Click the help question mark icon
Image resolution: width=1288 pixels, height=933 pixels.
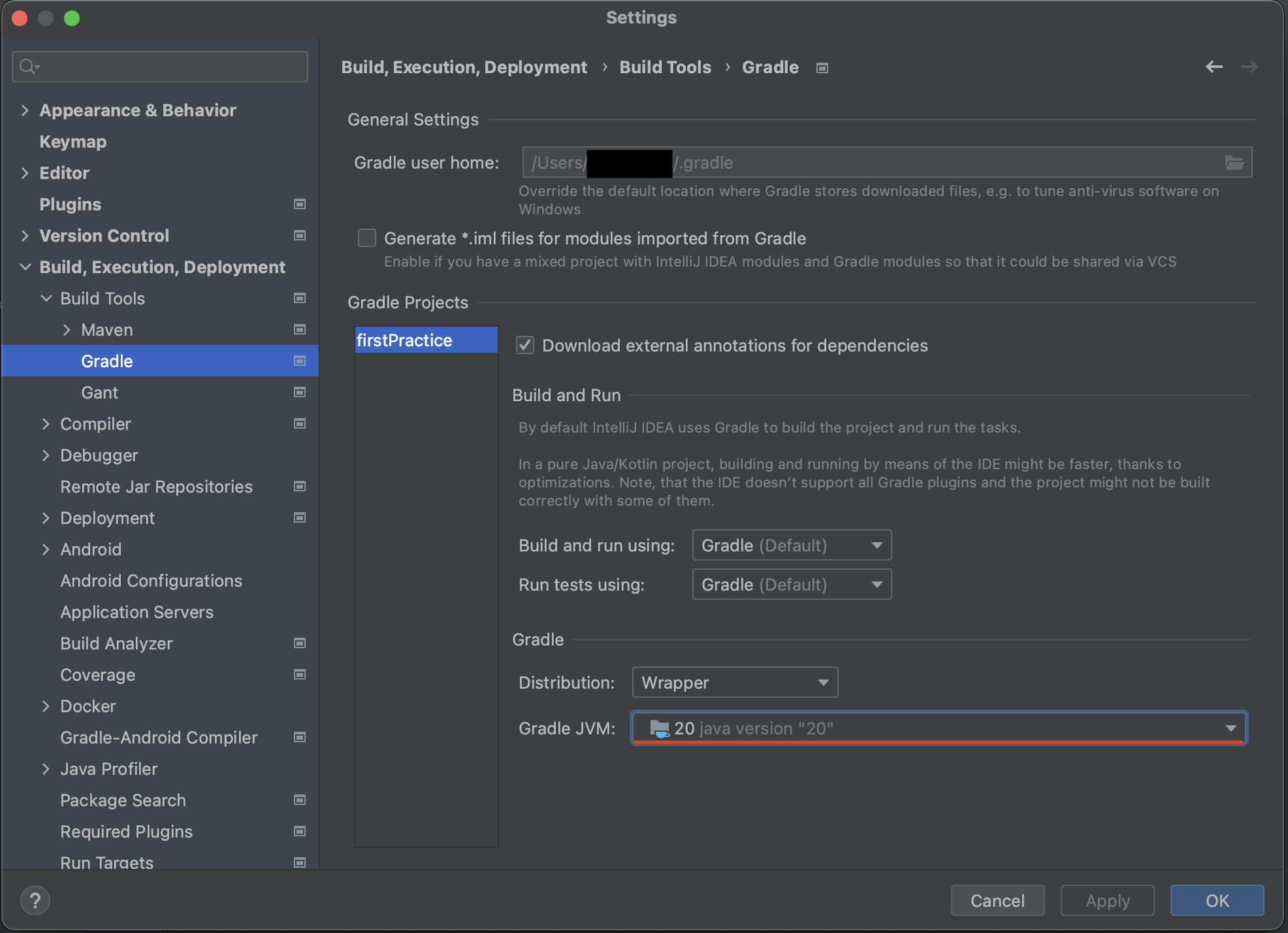coord(35,900)
